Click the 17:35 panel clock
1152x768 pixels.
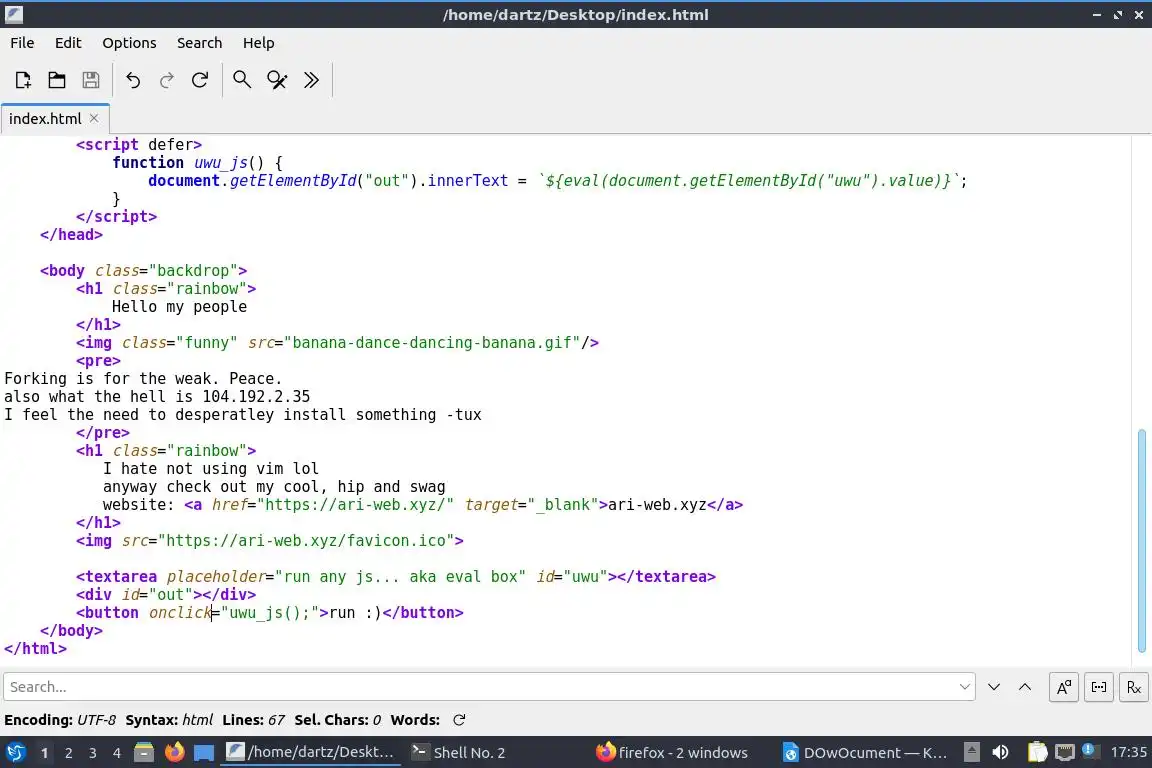click(1128, 752)
